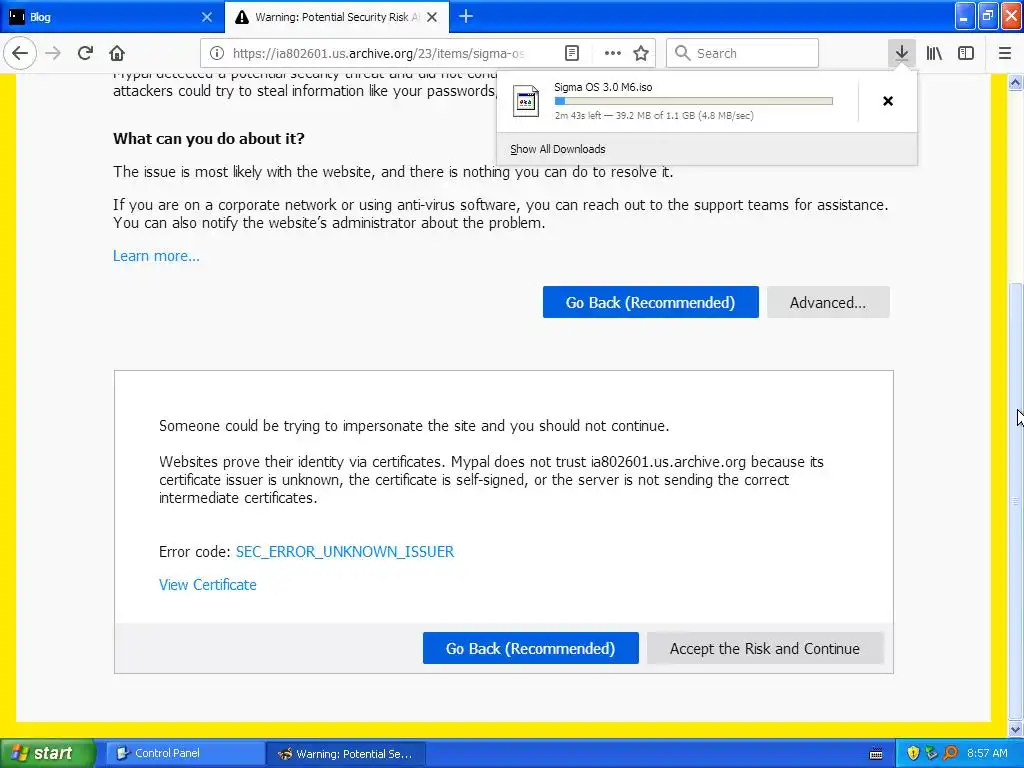Click Accept the Risk and Continue
This screenshot has height=768, width=1024.
tap(765, 648)
